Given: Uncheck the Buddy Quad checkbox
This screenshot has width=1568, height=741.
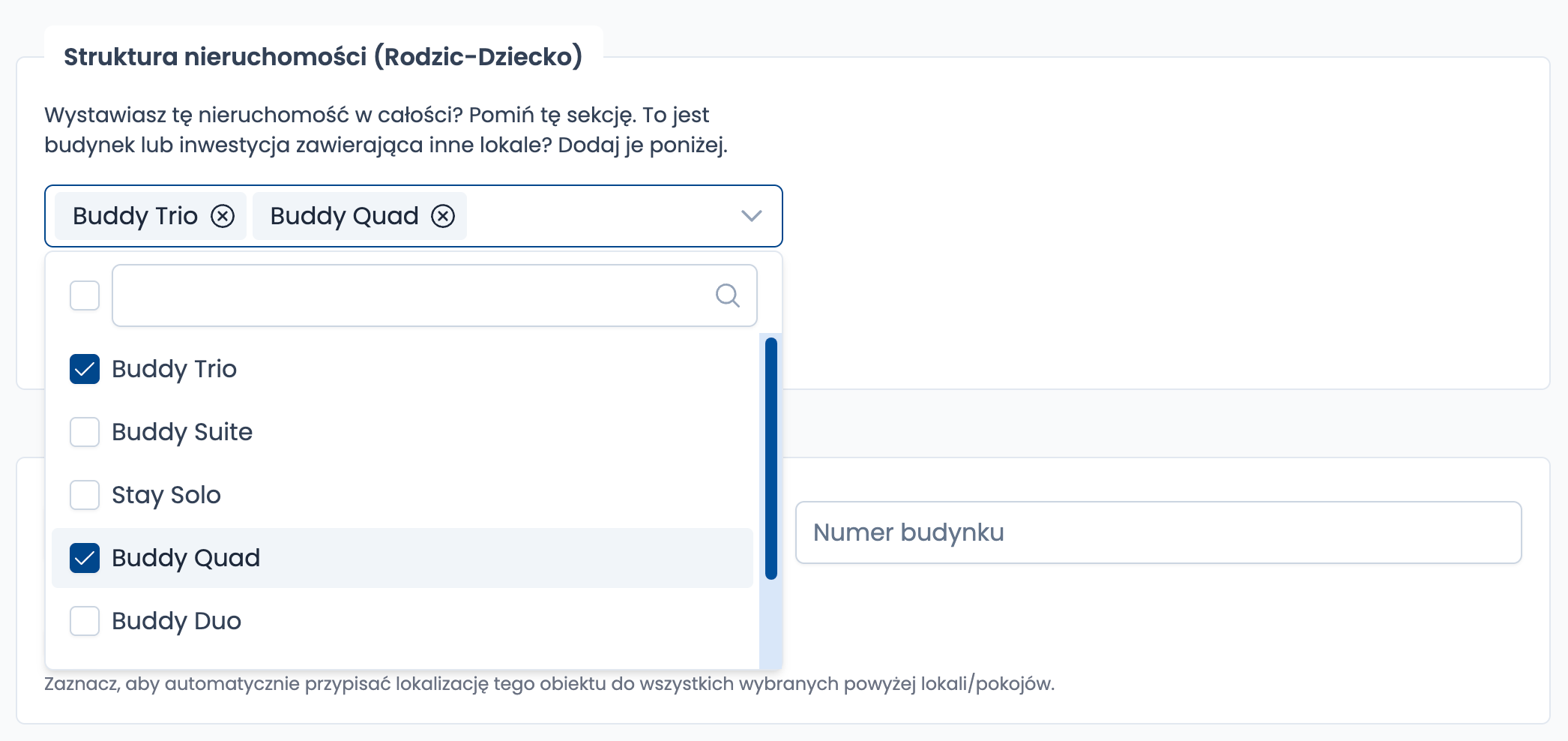Looking at the screenshot, I should pos(85,558).
